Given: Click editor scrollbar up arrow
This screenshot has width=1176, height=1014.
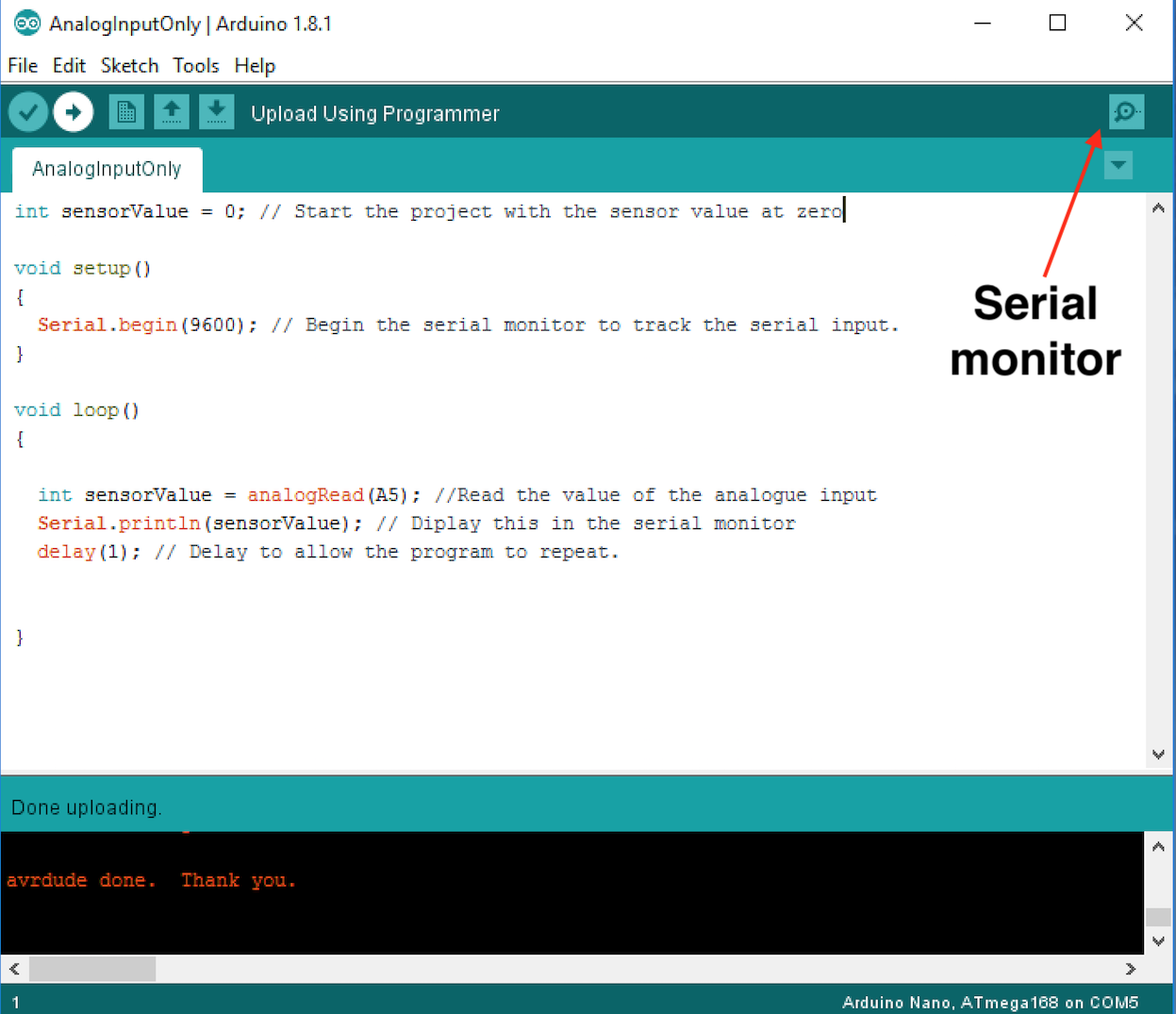Looking at the screenshot, I should click(x=1158, y=208).
